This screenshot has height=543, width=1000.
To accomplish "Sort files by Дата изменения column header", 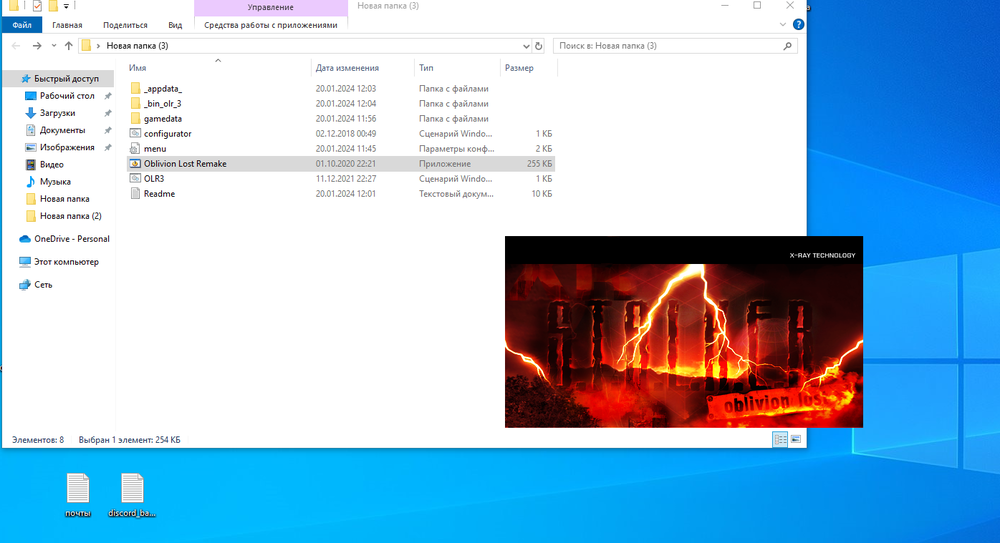I will coord(347,68).
